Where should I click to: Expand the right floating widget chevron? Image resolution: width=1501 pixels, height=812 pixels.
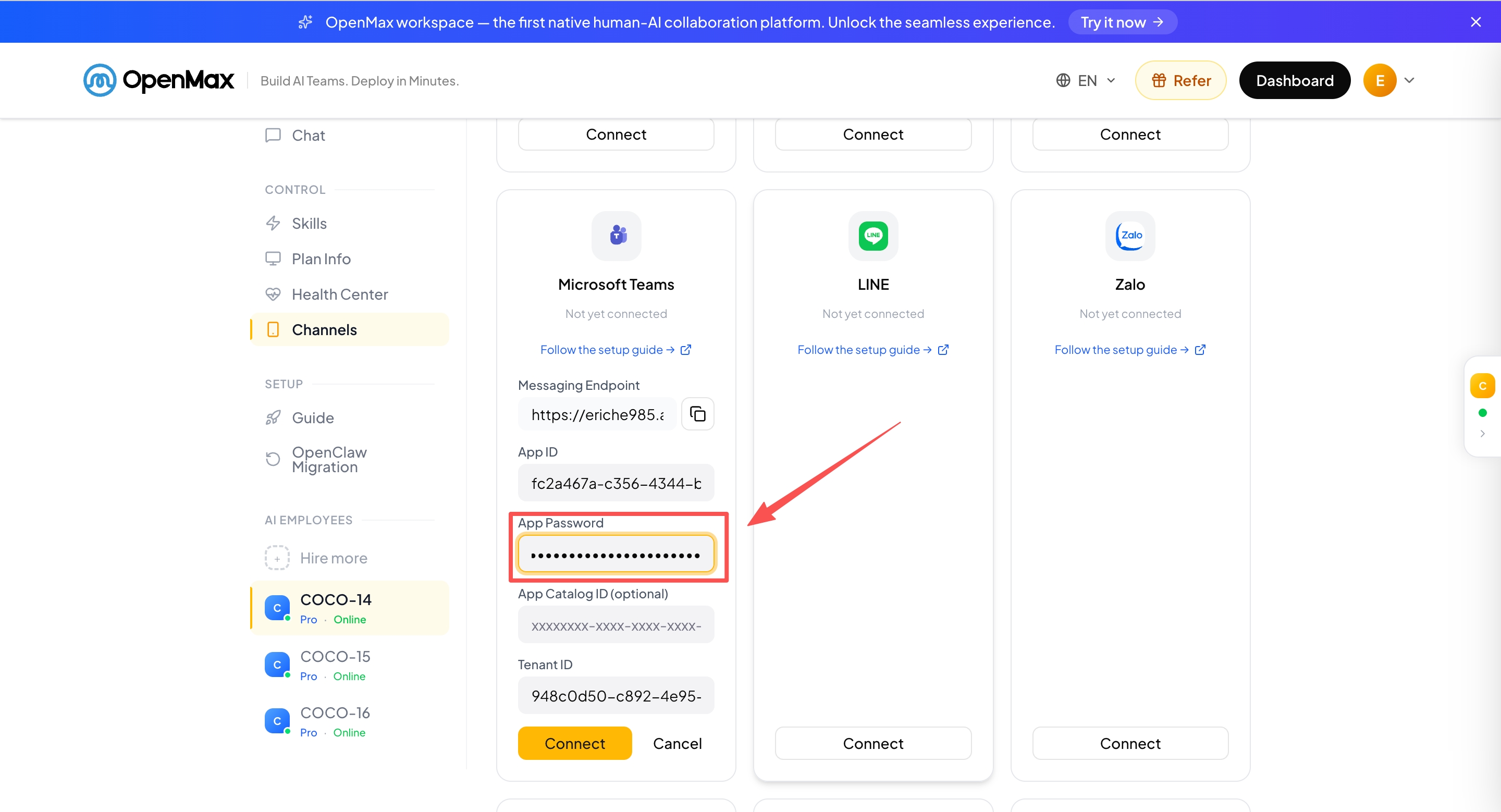pos(1482,434)
